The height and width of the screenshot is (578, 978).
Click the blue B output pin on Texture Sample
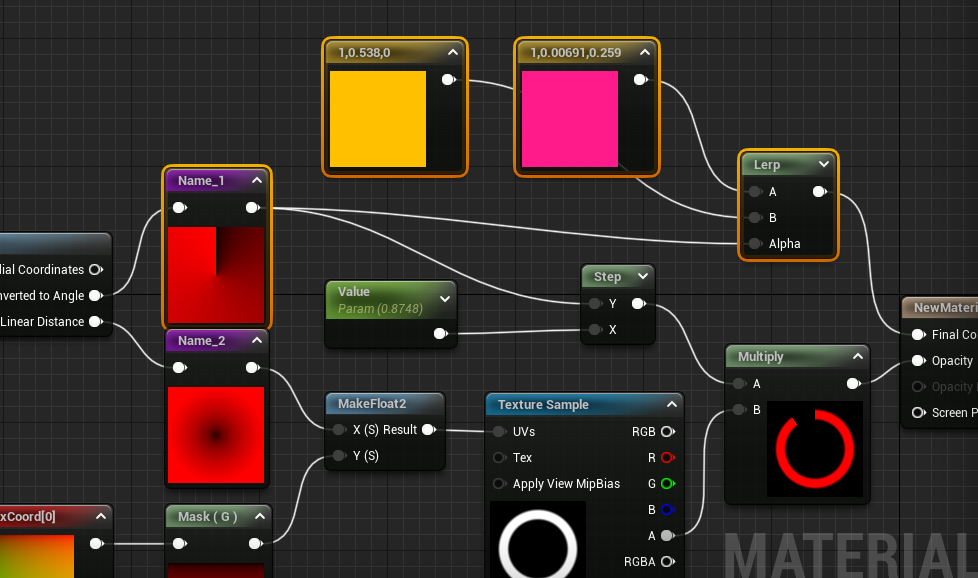point(668,509)
